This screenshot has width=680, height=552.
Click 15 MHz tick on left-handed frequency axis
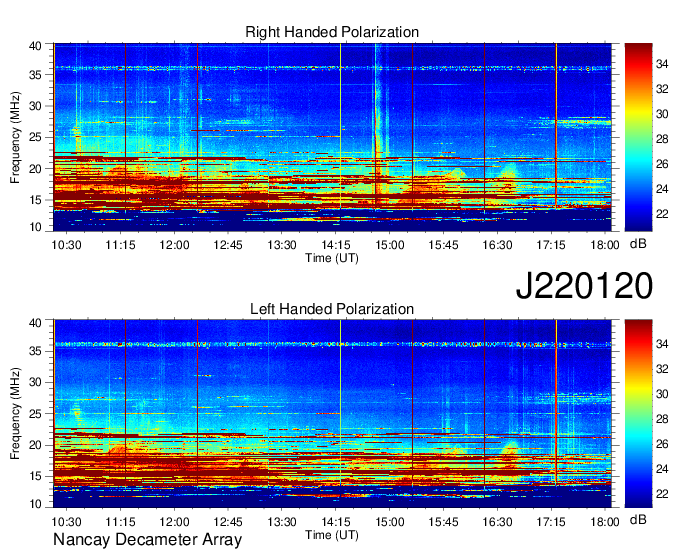(35, 477)
